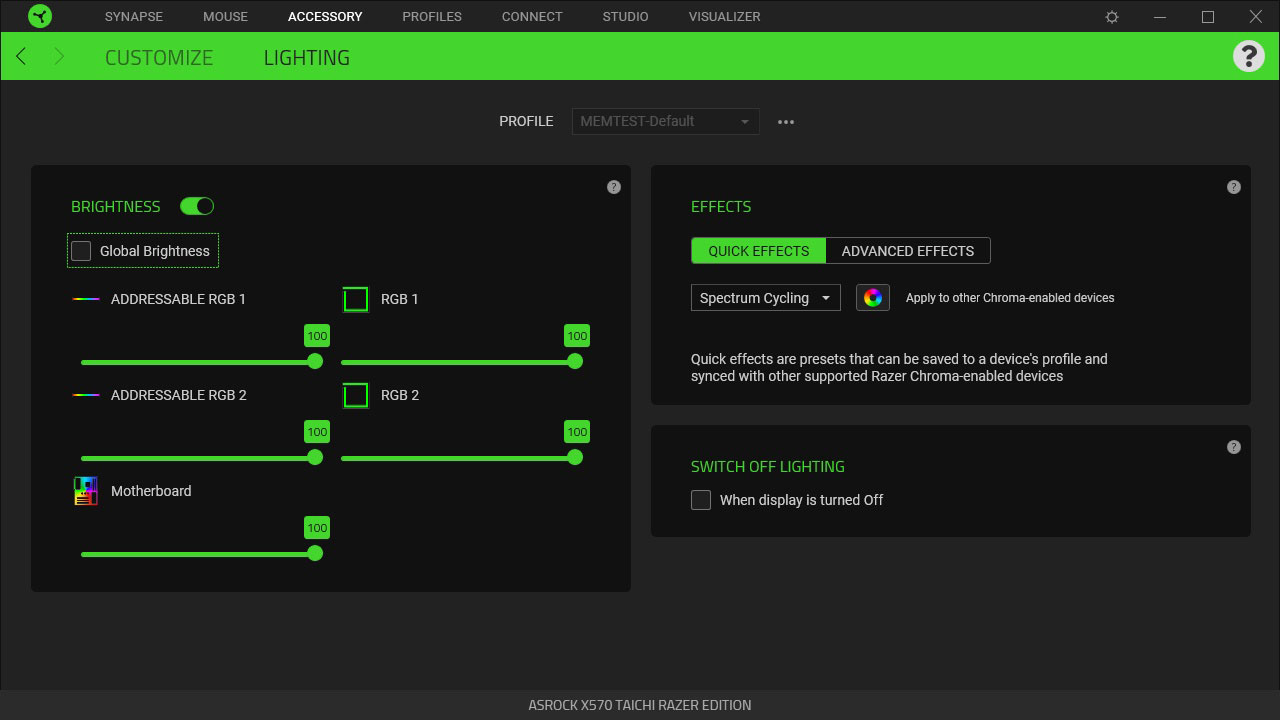Viewport: 1280px width, 720px height.
Task: Click the SWITCH OFF LIGHTING heading
Action: tap(768, 466)
